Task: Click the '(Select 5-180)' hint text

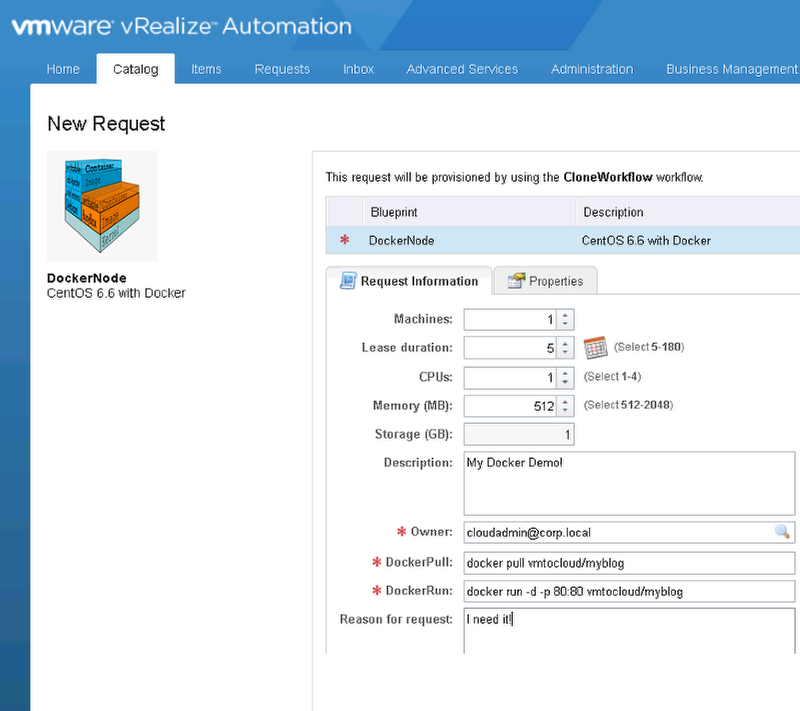Action: tap(648, 347)
